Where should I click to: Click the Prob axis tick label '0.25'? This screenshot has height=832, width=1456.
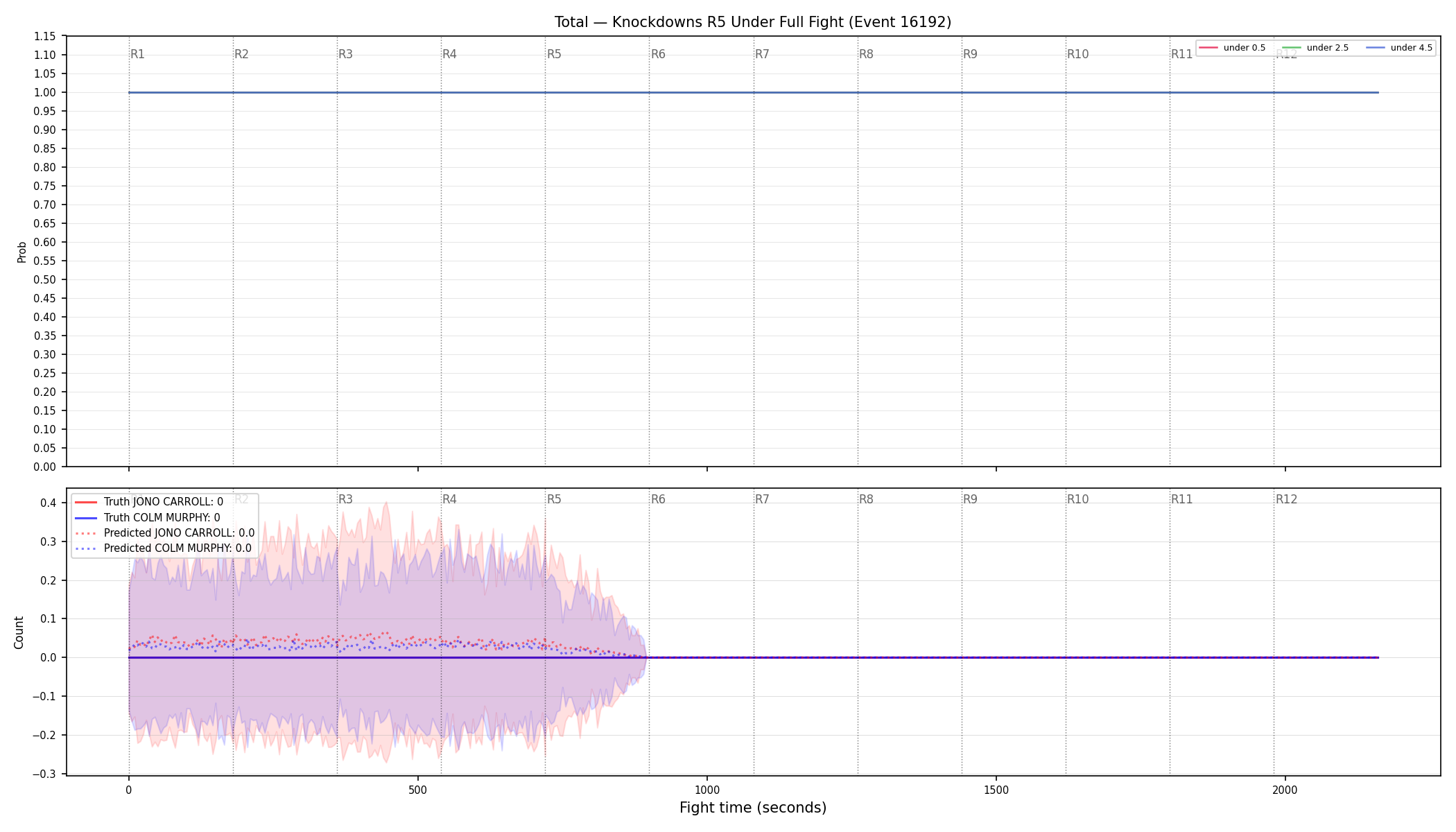(45, 373)
